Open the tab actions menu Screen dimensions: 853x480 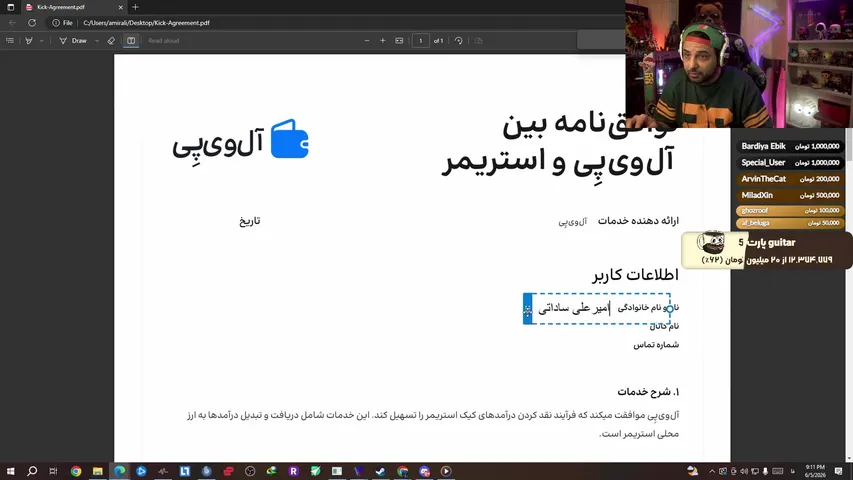[10, 7]
